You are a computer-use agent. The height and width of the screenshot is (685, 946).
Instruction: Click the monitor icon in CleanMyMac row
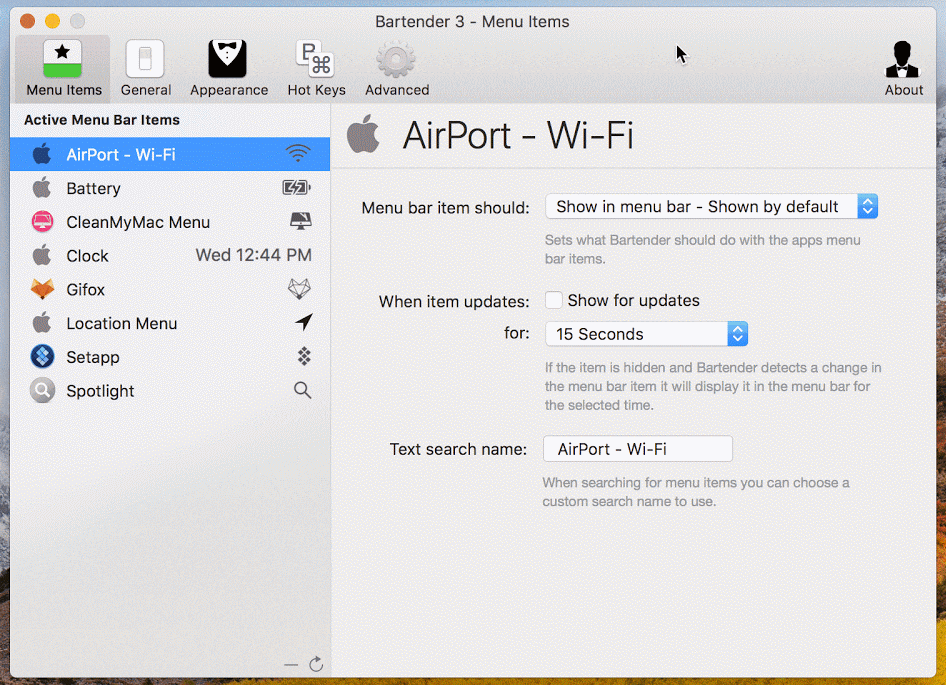(x=300, y=221)
